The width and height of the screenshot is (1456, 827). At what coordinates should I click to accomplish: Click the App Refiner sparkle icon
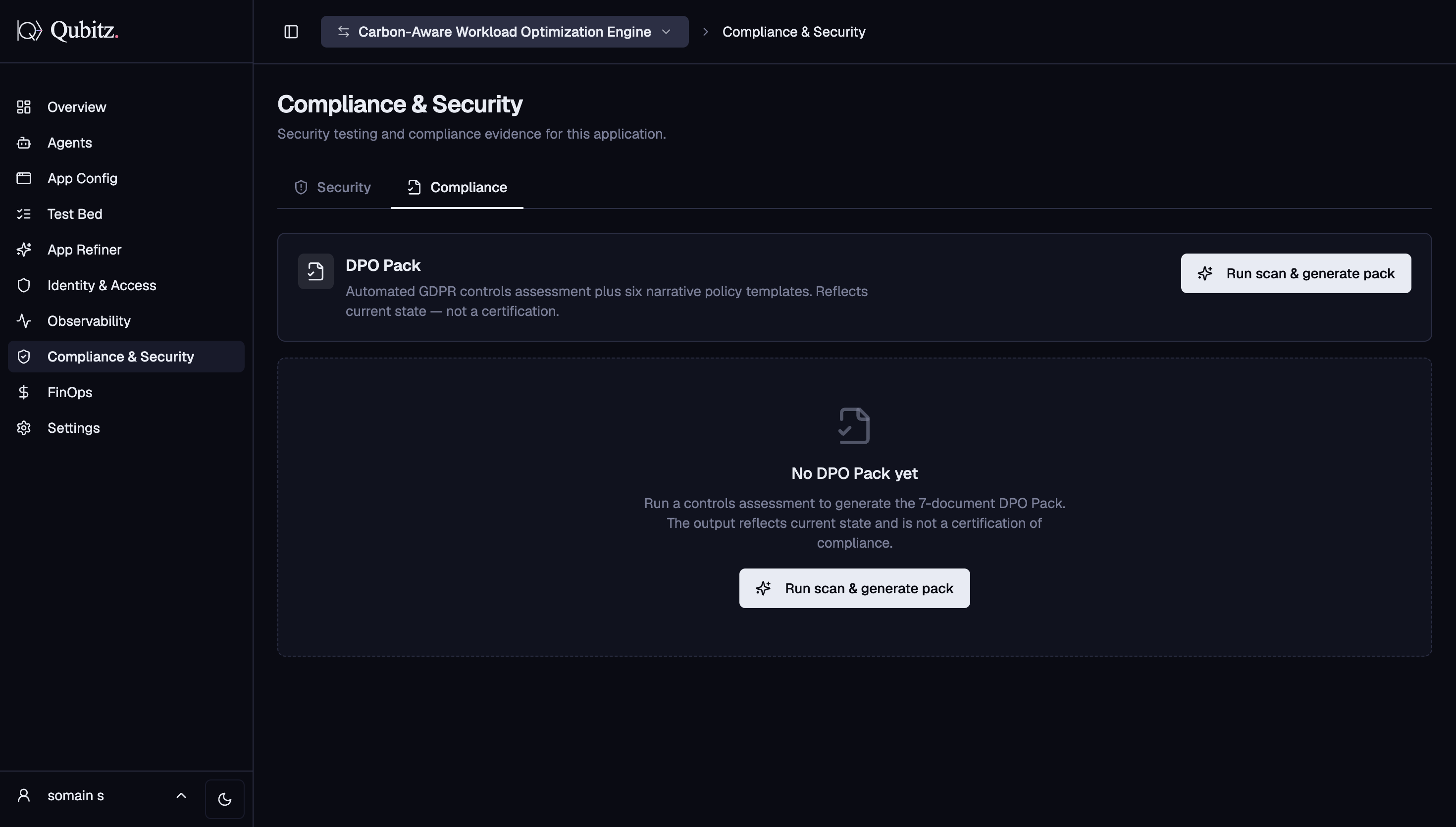(x=24, y=250)
